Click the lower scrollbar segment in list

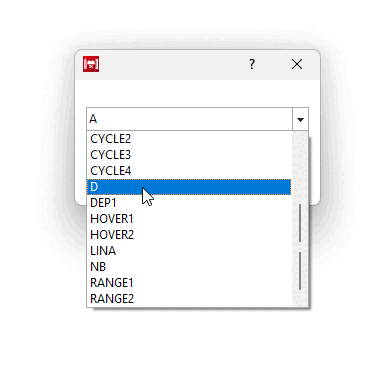pos(300,271)
